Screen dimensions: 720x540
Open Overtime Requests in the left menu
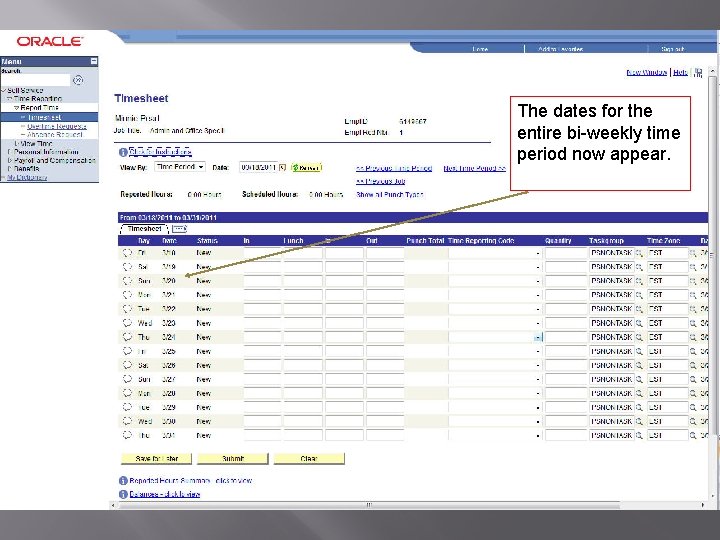(56, 126)
